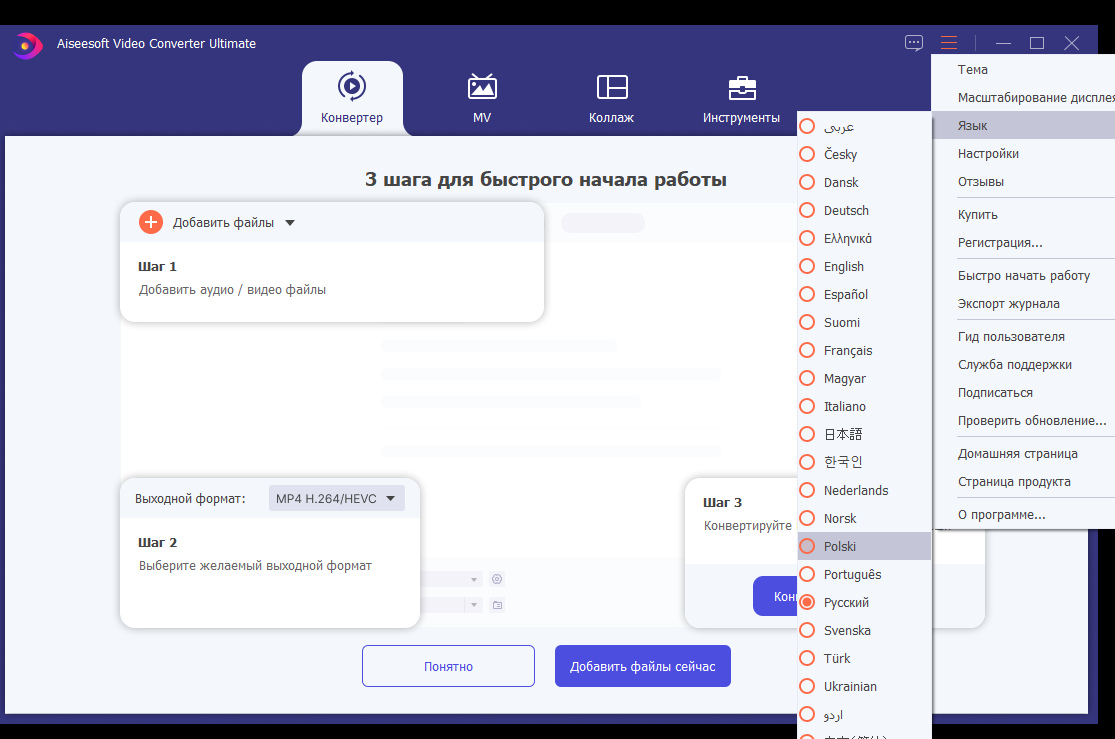This screenshot has width=1115, height=739.
Task: Select Português language
Action: pos(864,574)
